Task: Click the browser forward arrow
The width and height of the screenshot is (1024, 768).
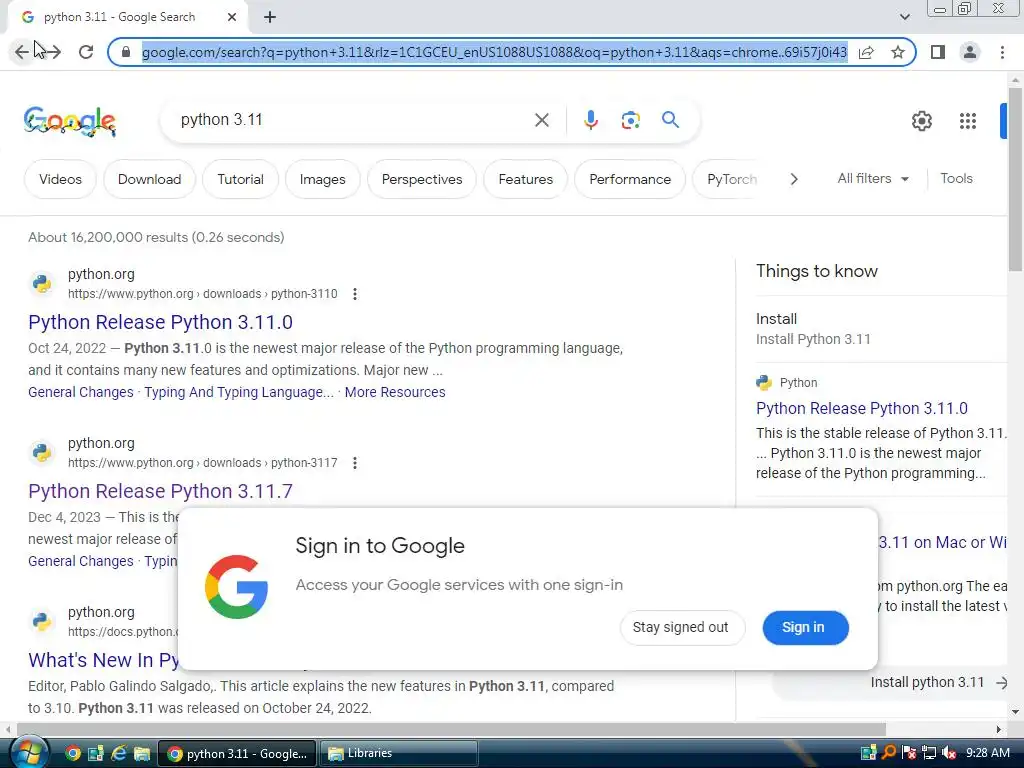Action: click(x=53, y=52)
